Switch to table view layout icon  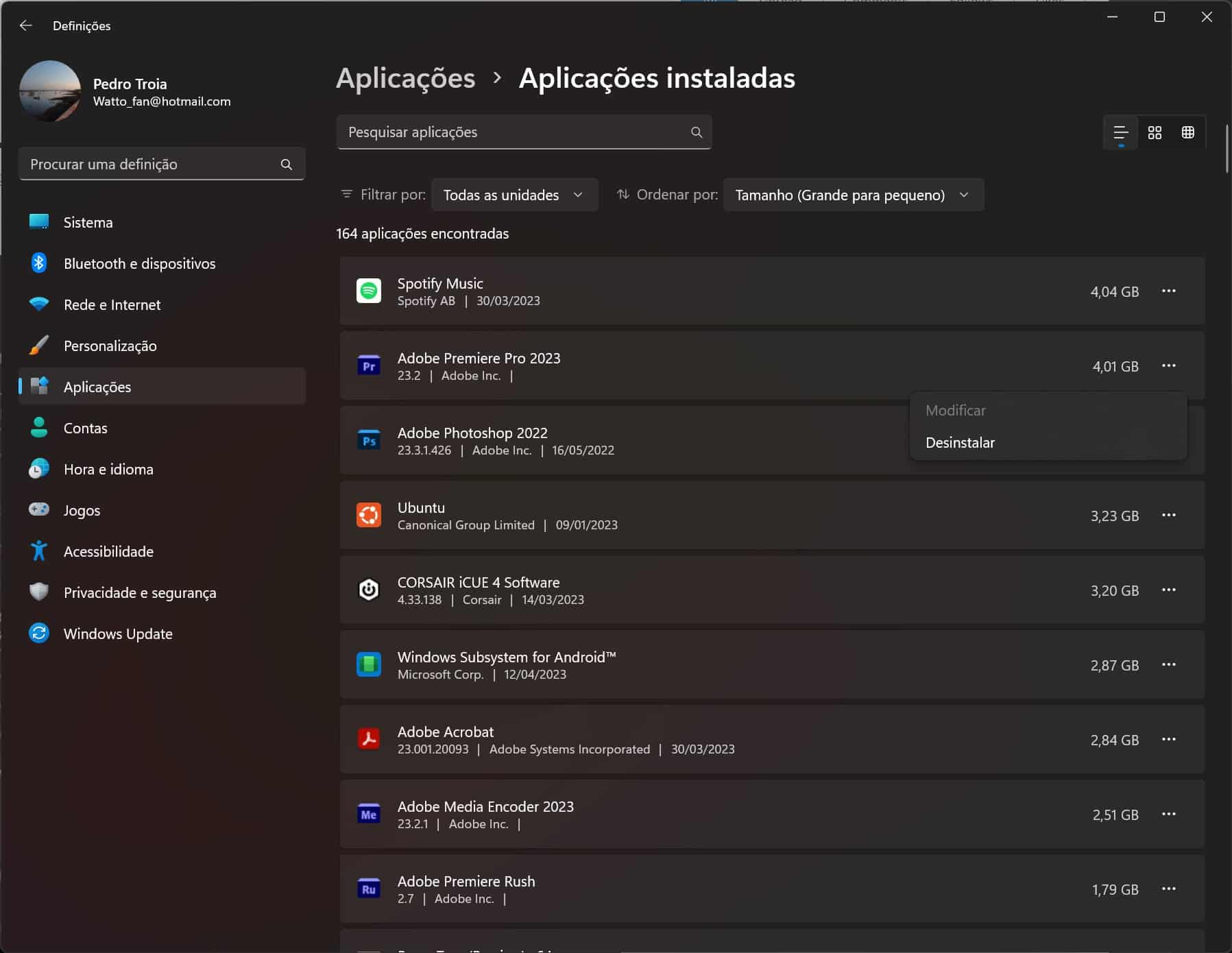click(x=1187, y=132)
